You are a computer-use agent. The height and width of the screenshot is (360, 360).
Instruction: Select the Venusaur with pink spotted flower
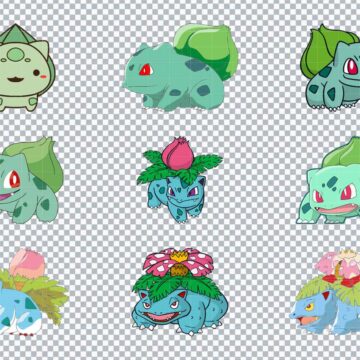(180, 291)
